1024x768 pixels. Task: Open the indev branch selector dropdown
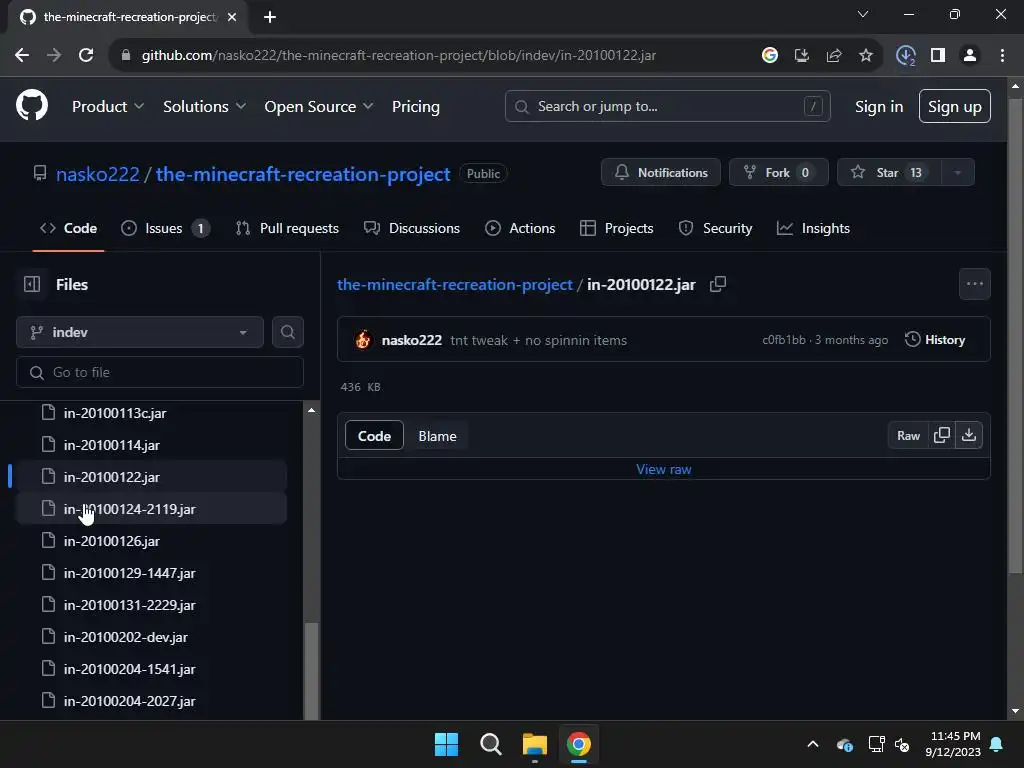[x=140, y=332]
